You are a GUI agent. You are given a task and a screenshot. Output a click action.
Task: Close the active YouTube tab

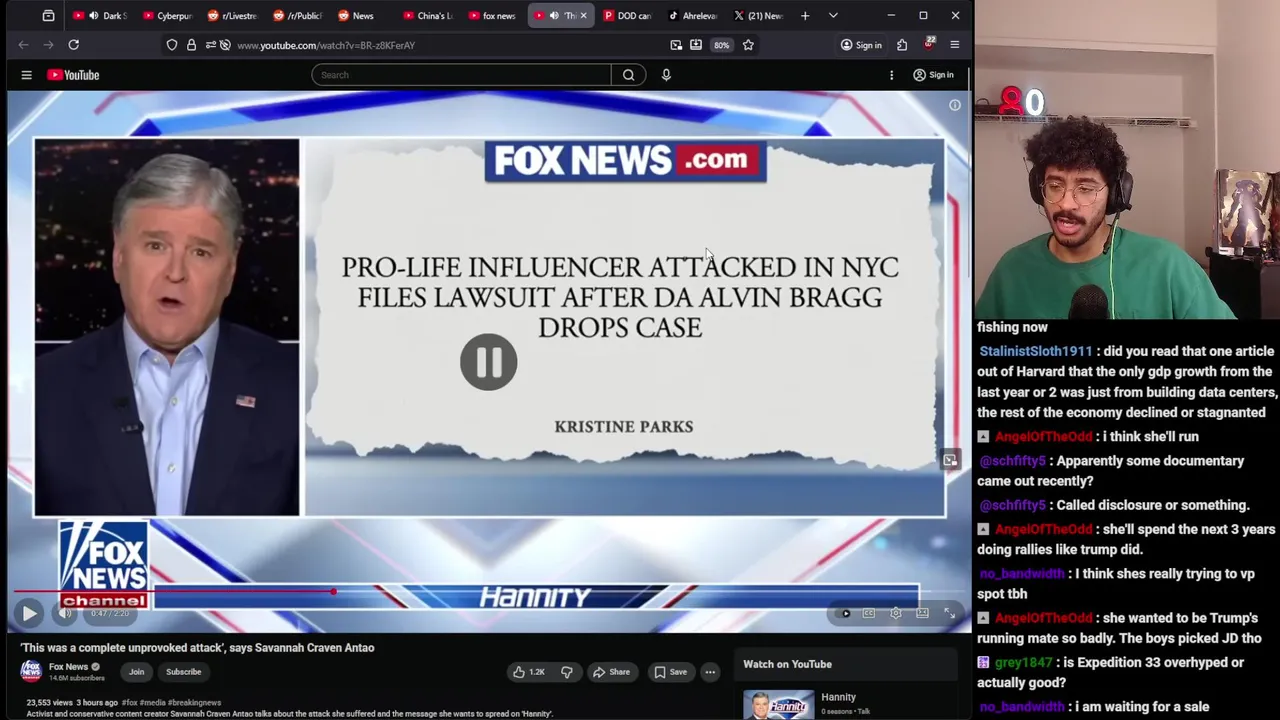click(583, 16)
